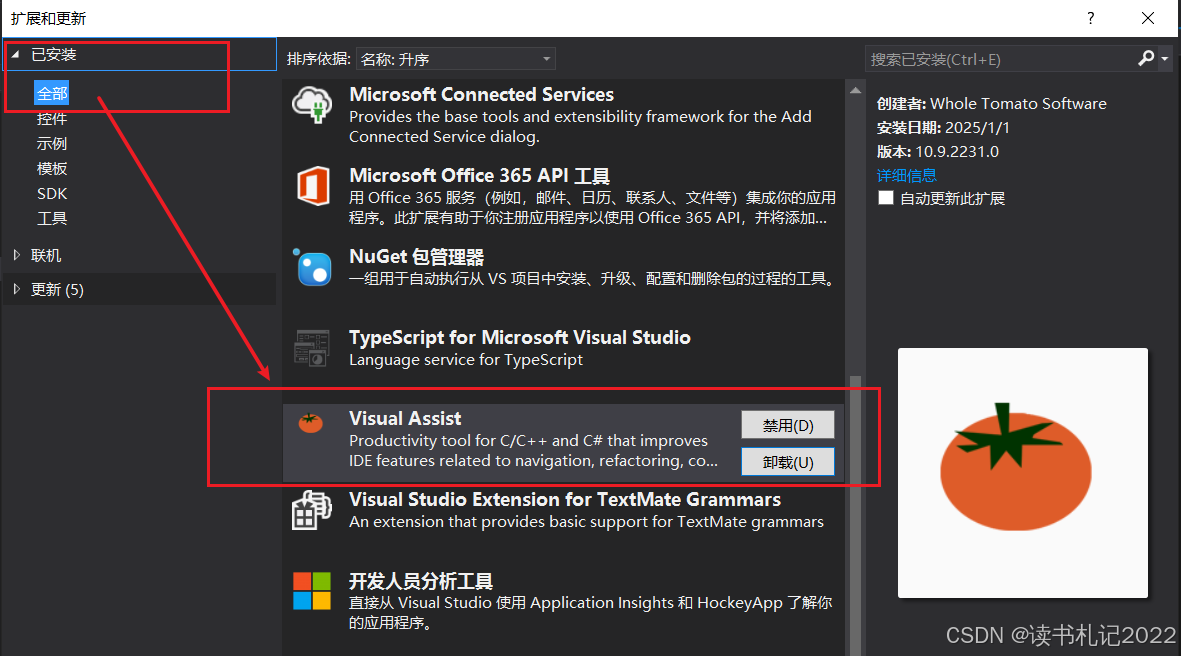Click the 开发人员分析工具 Microsoft logo icon
1181x656 pixels.
tap(312, 591)
